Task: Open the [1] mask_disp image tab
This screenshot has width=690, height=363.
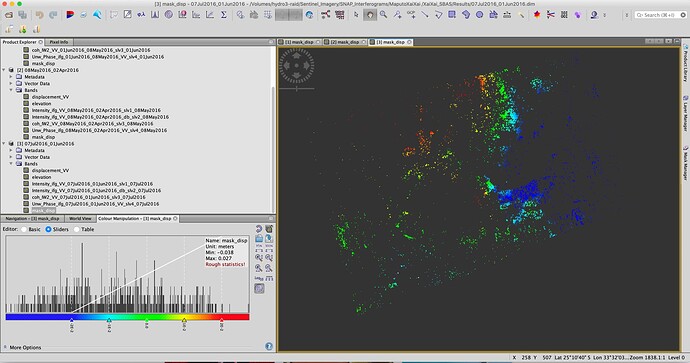Action: tap(299, 42)
